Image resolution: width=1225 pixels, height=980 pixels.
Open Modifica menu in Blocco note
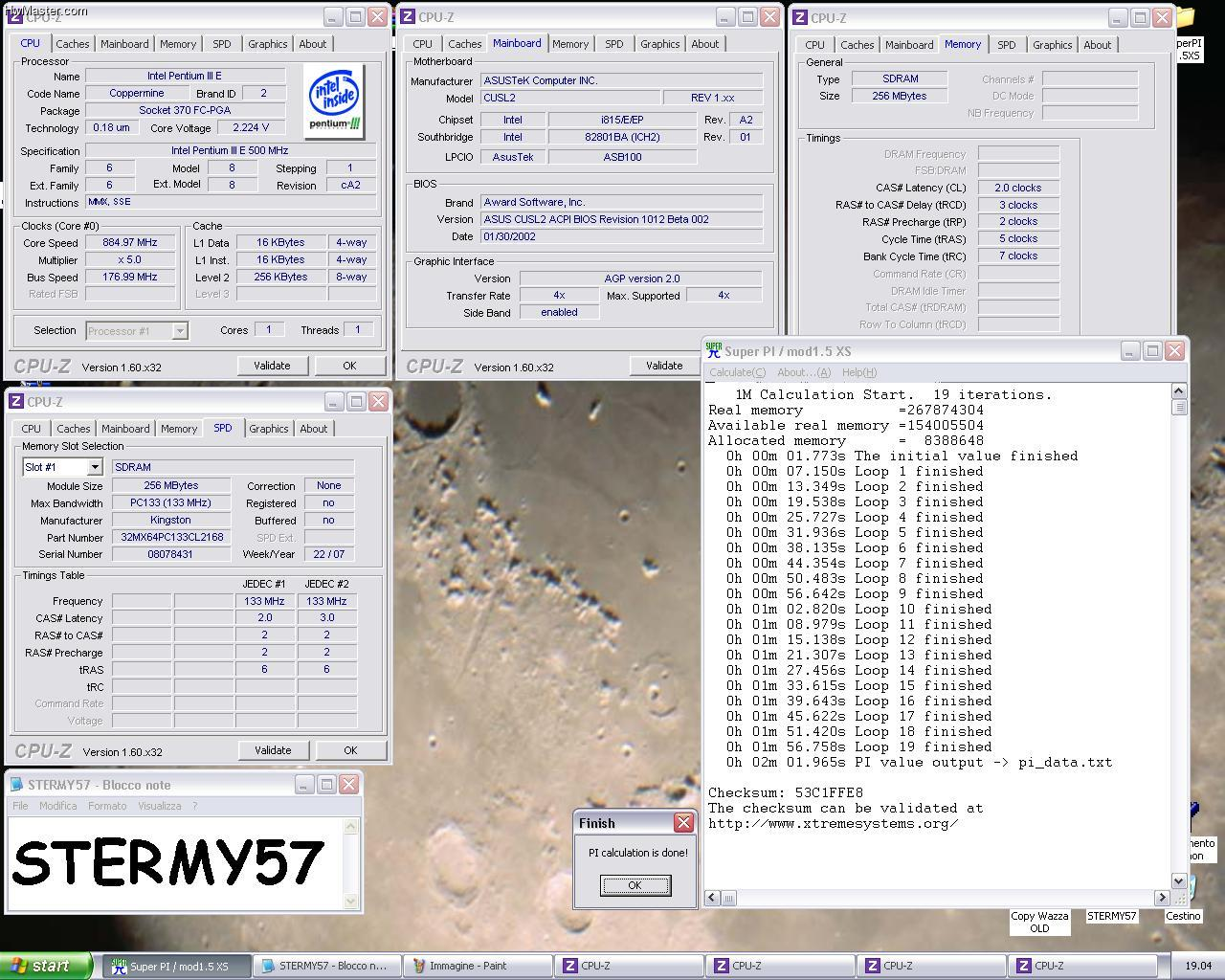point(58,806)
